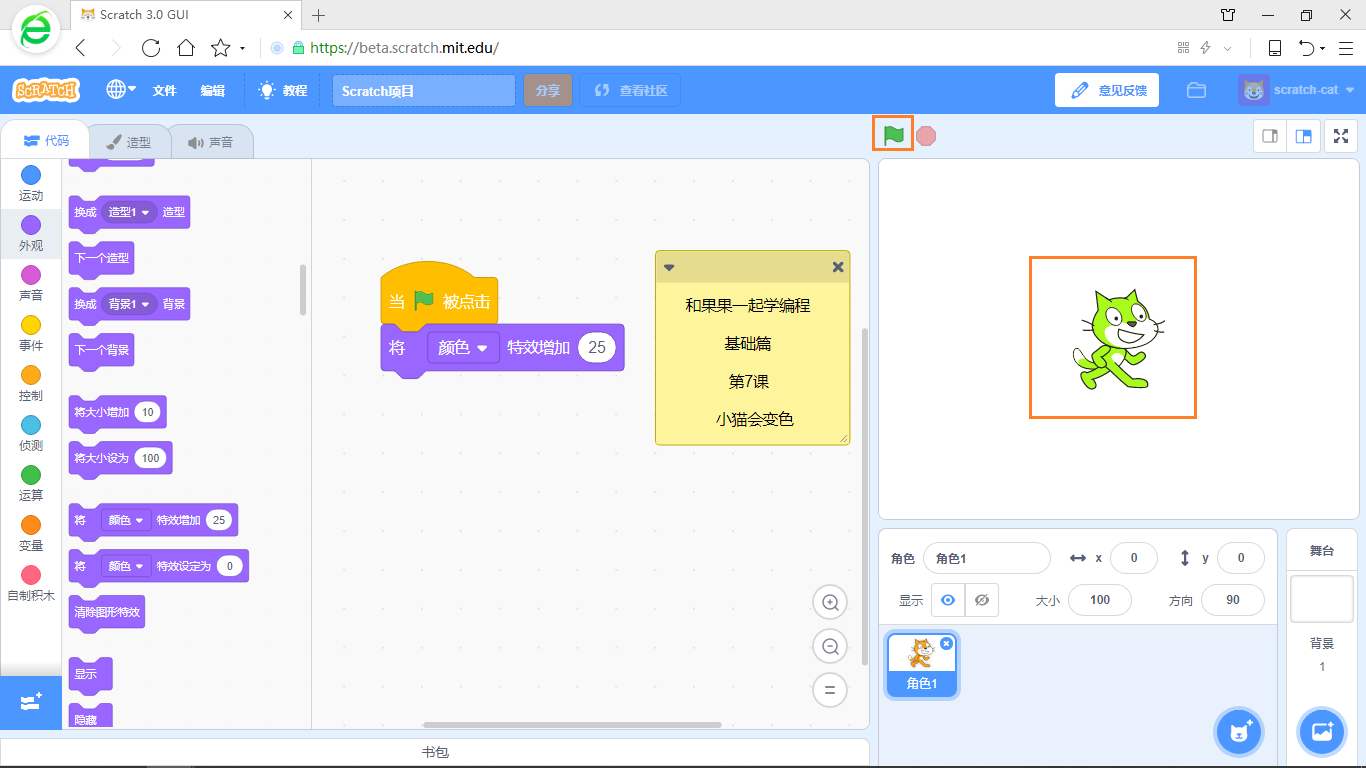Click the green flag to run the project
Screen dimensions: 1366x768
pyautogui.click(x=893, y=135)
